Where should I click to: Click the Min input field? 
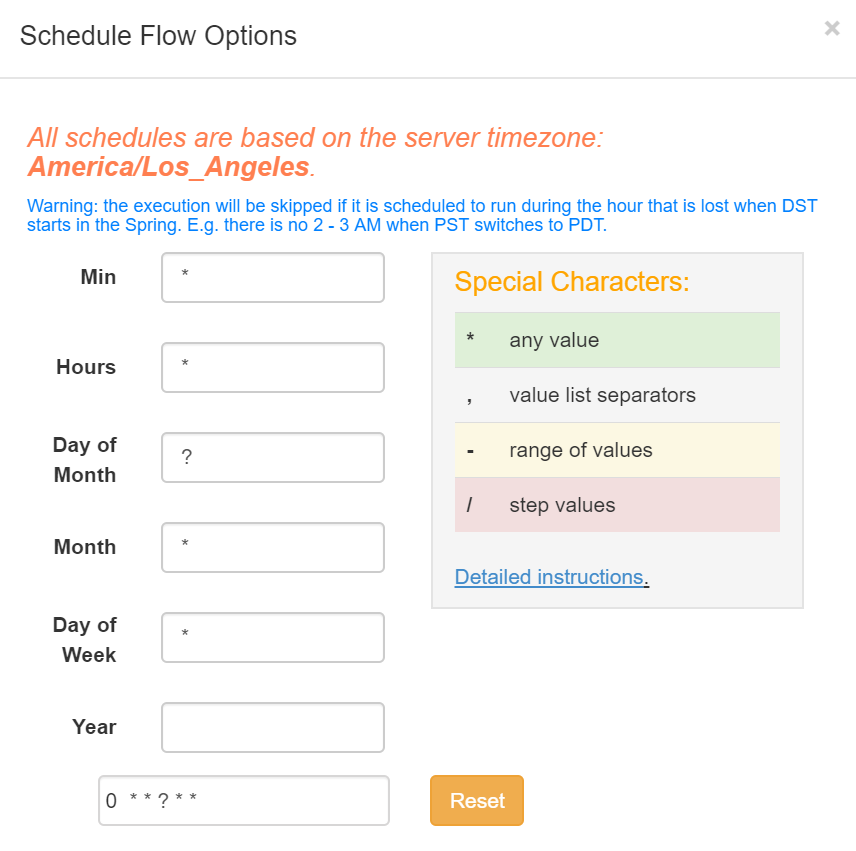[x=272, y=277]
